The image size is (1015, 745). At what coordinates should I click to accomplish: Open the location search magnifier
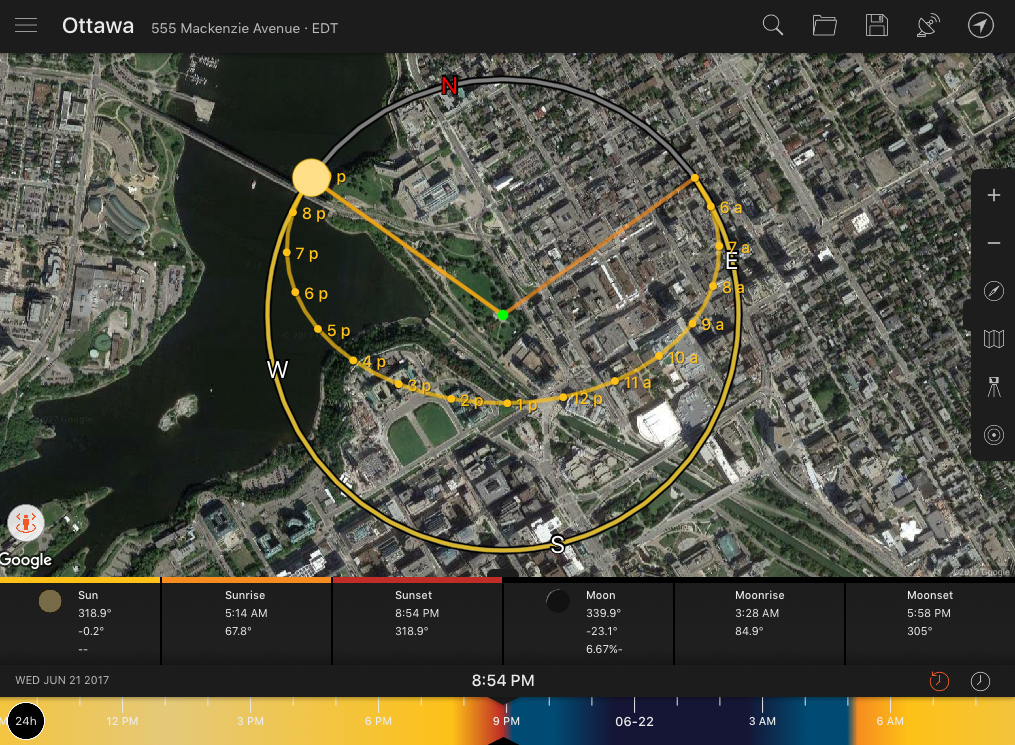(772, 26)
